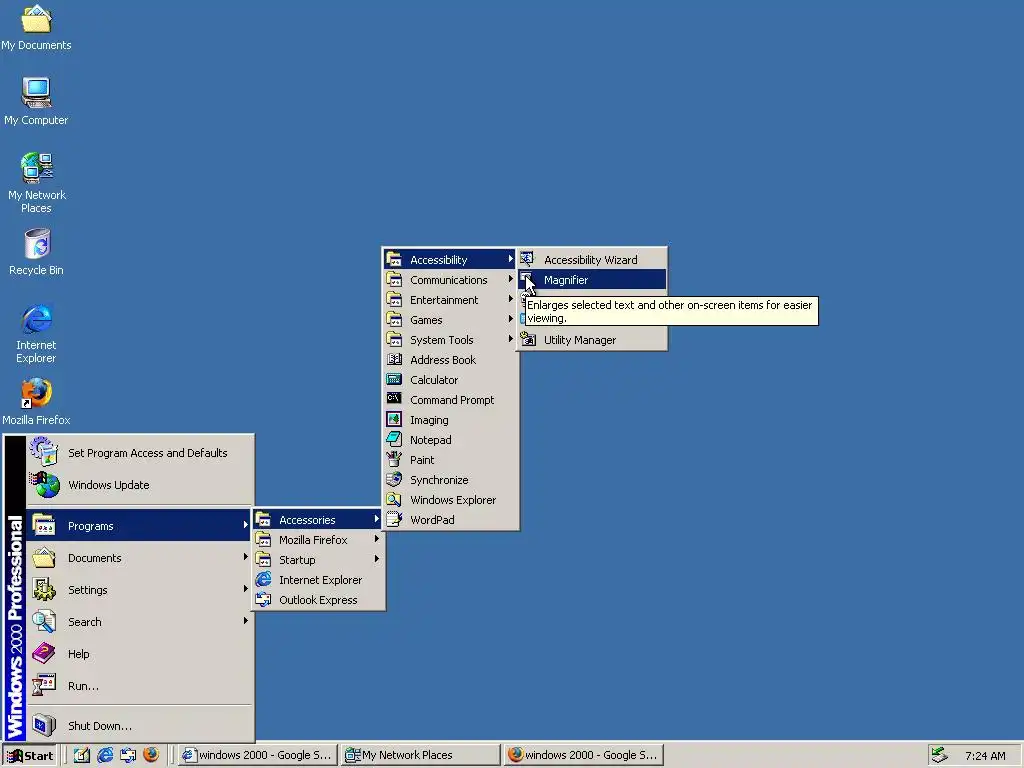Expand Programs submenu arrow
Image resolution: width=1024 pixels, height=768 pixels.
click(x=246, y=525)
